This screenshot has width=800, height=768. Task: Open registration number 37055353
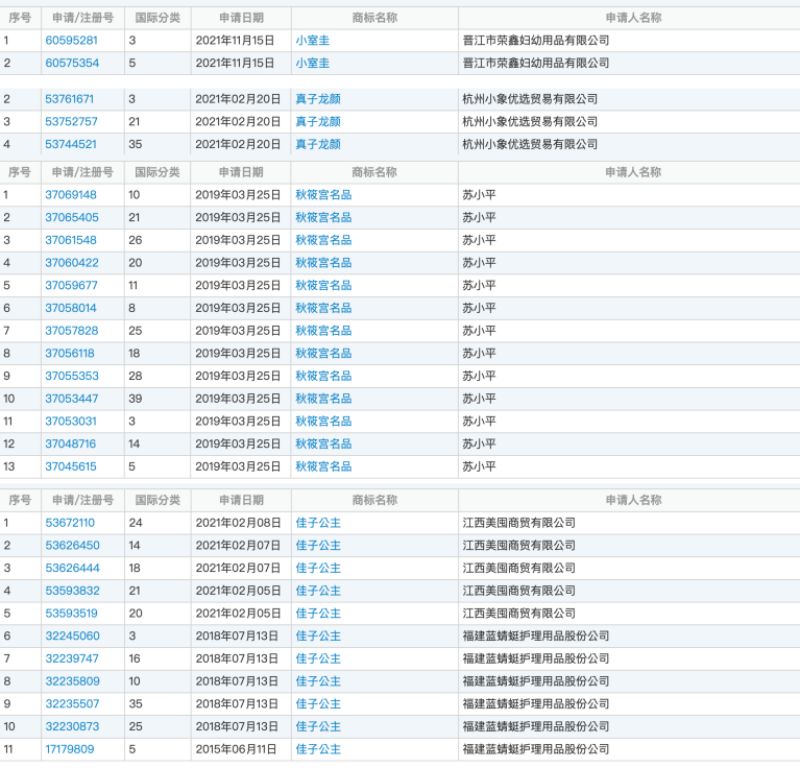coord(72,376)
